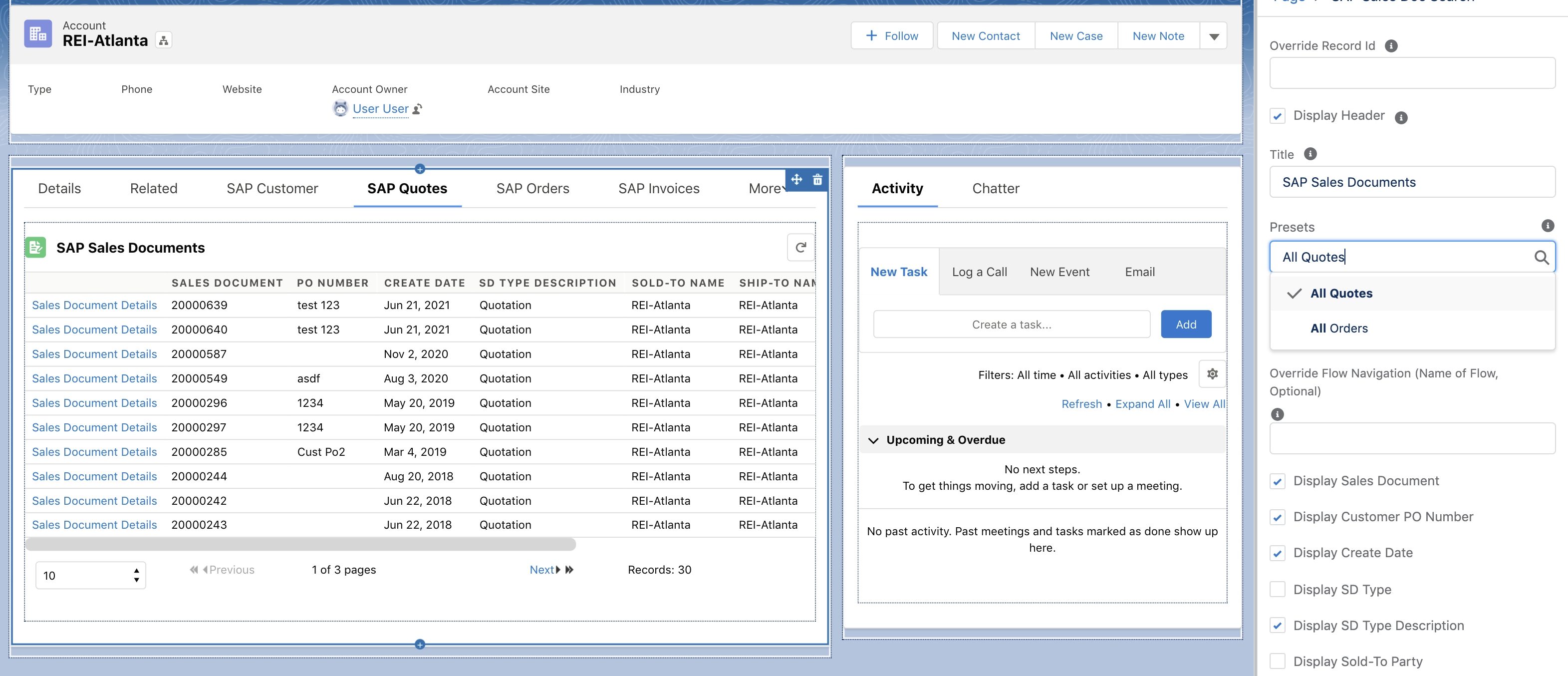The image size is (1568, 676).
Task: Click the Follow button
Action: 892,36
